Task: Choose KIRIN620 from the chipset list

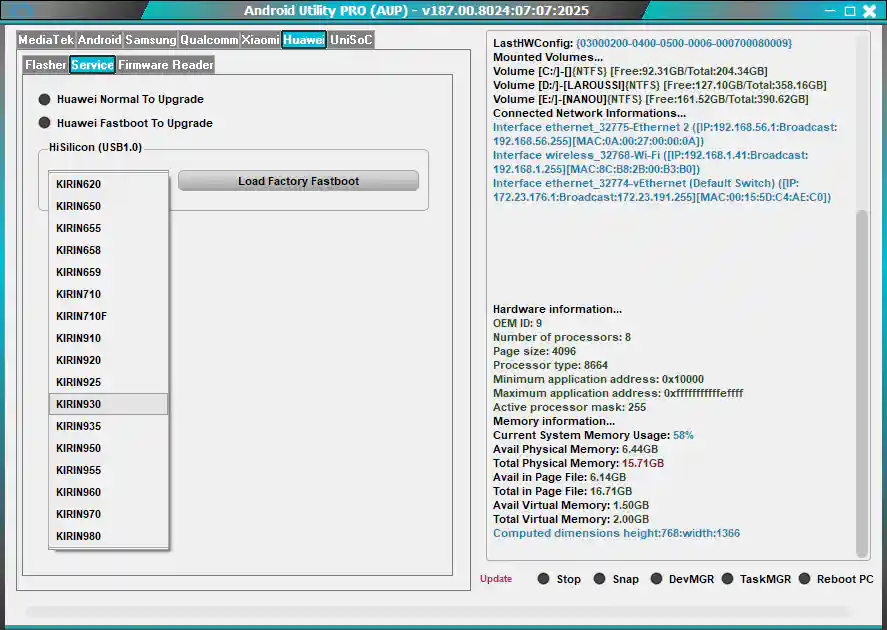Action: 109,184
